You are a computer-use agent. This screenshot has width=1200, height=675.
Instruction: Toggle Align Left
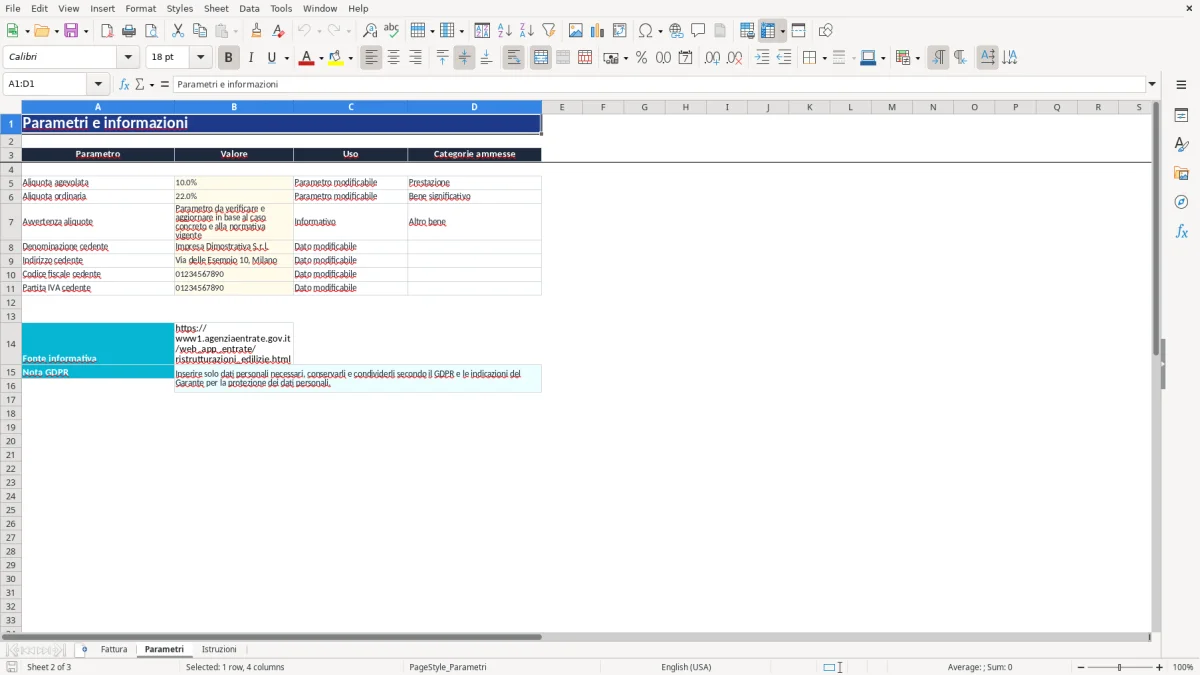(x=371, y=58)
